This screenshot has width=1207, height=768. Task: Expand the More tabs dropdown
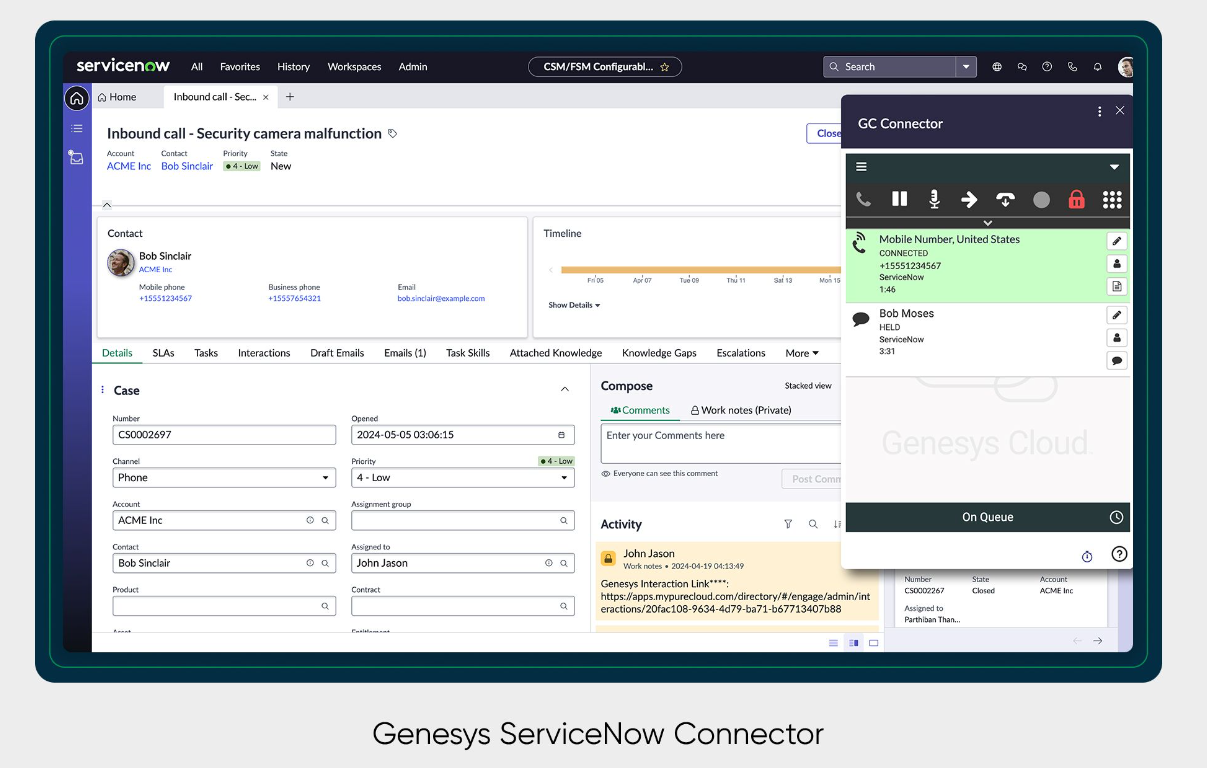(x=802, y=353)
